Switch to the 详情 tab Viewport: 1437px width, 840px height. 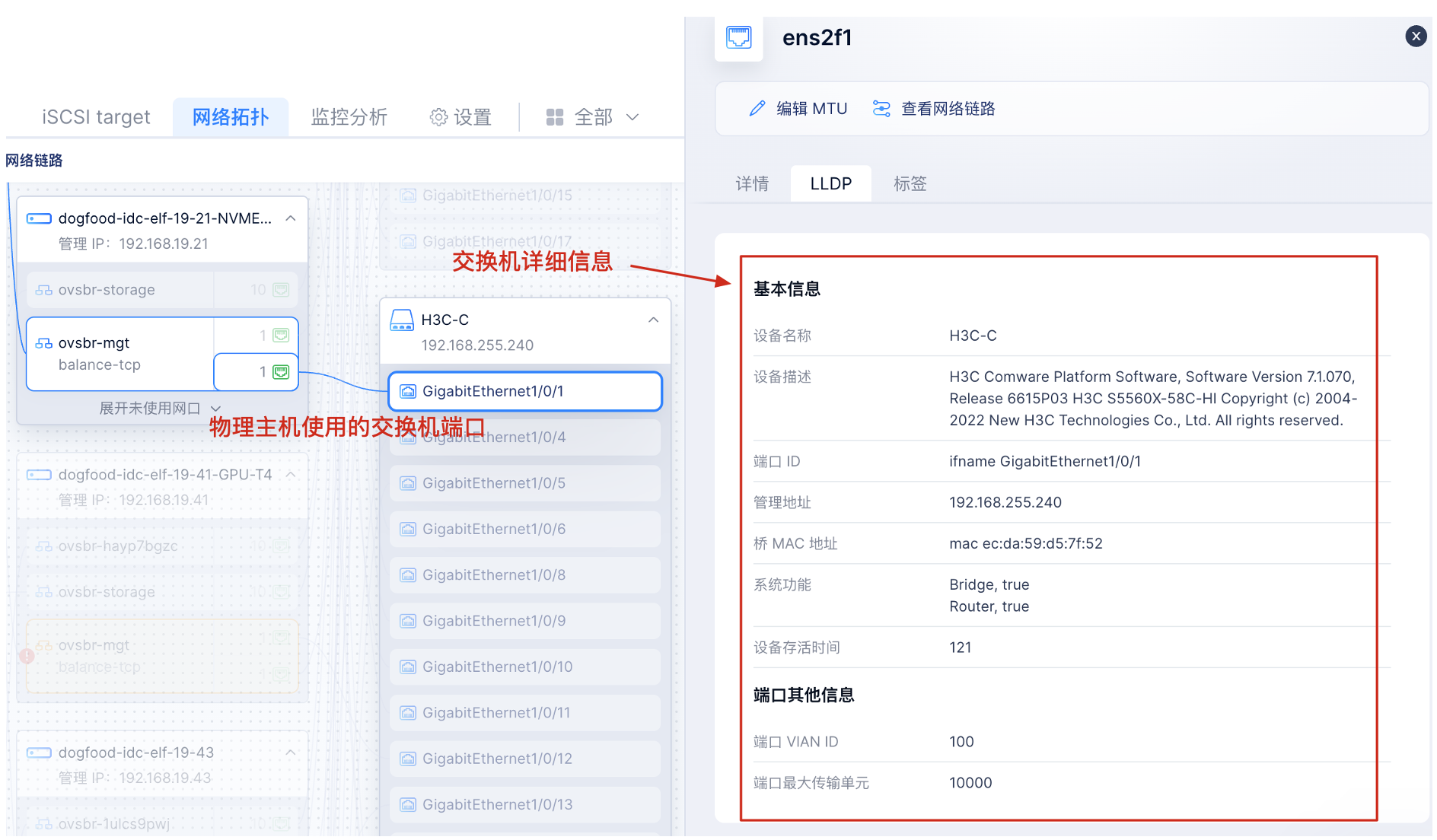(751, 183)
